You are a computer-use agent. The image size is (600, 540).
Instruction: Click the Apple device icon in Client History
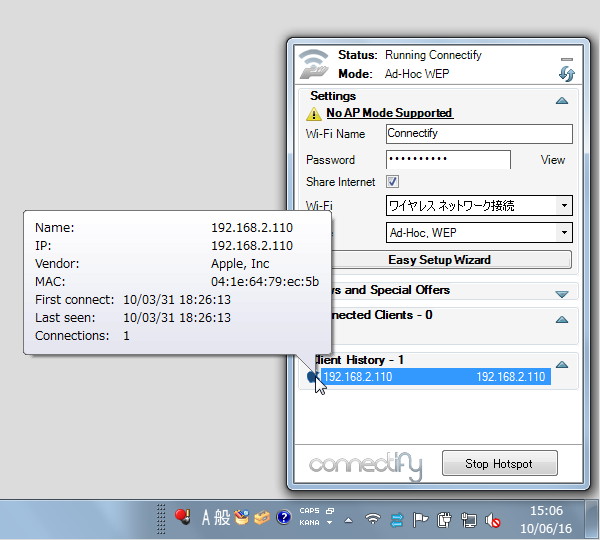[313, 377]
